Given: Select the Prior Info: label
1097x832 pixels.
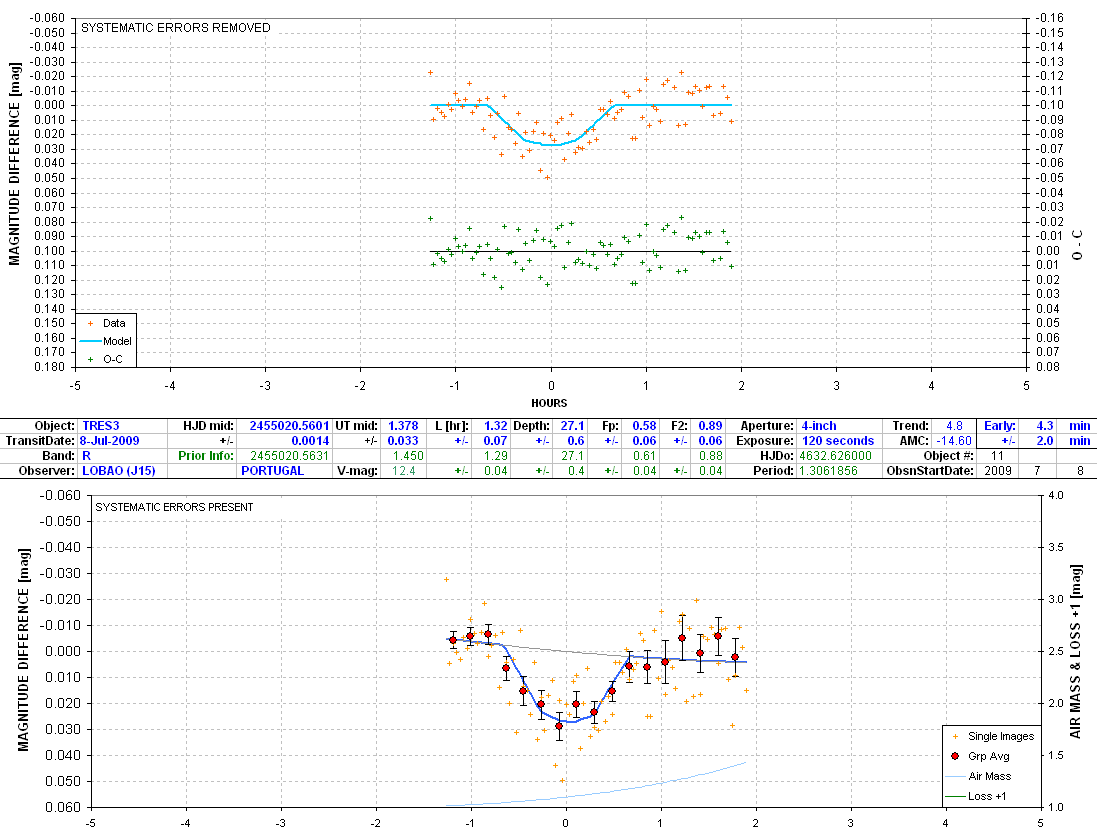Looking at the screenshot, I should coord(206,456).
